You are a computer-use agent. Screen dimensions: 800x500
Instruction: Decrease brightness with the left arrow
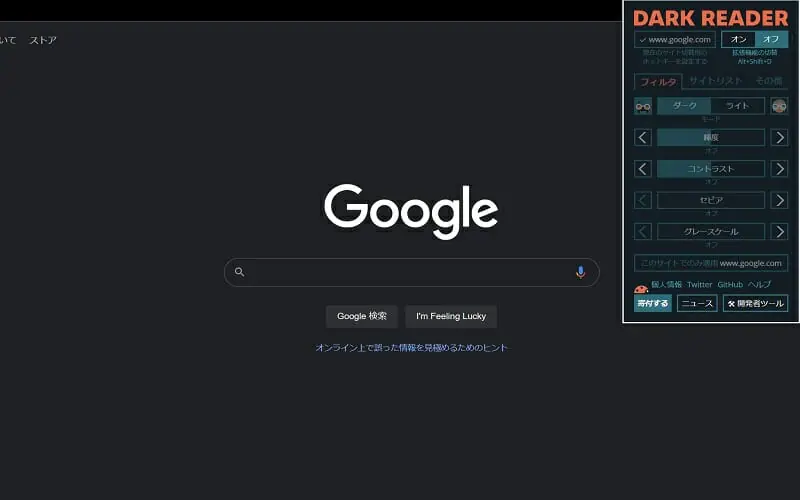click(643, 137)
